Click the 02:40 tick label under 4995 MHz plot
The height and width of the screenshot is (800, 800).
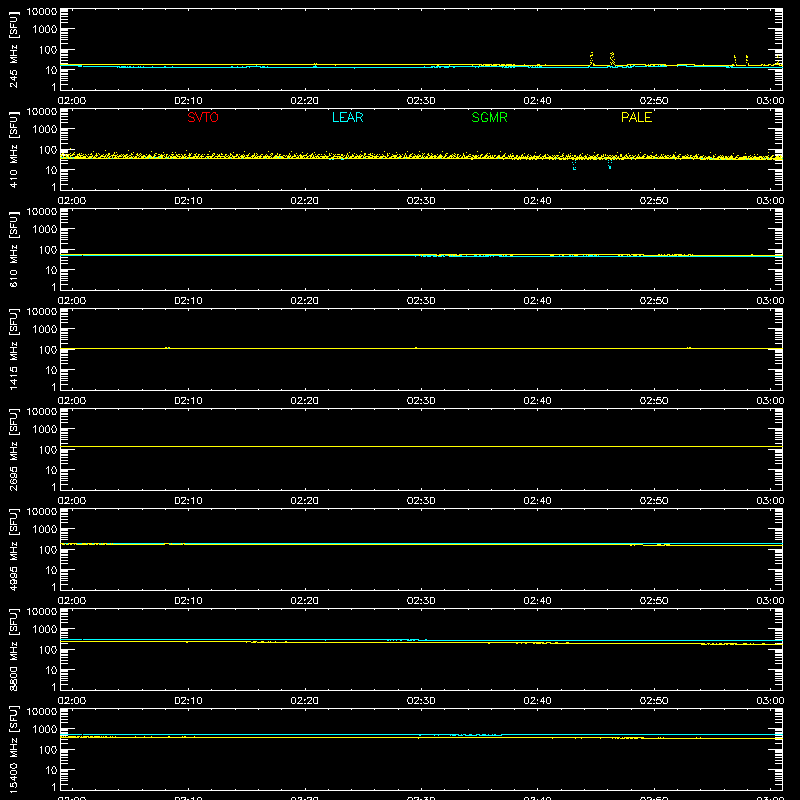click(537, 601)
